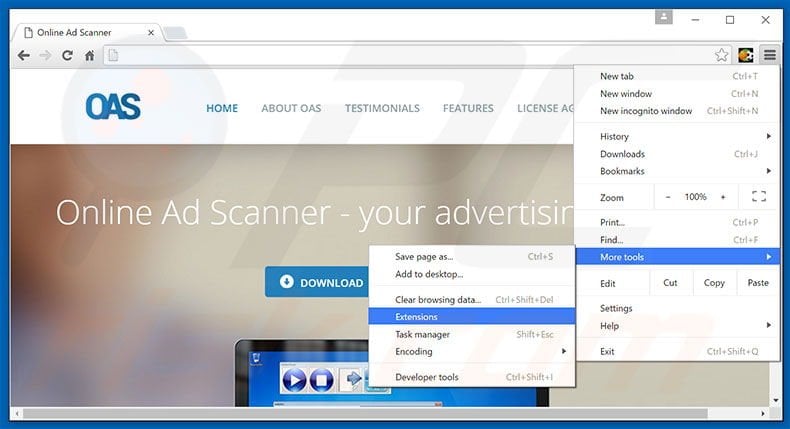Click the scroll-left arrow
The image size is (790, 429).
(x=17, y=414)
